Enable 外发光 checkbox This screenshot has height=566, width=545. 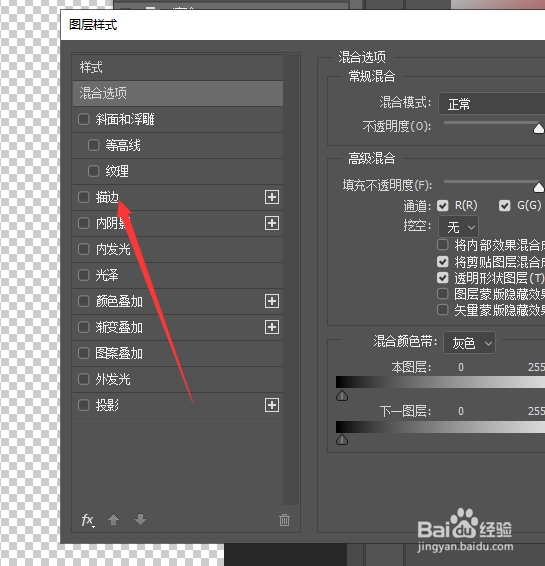coord(83,379)
